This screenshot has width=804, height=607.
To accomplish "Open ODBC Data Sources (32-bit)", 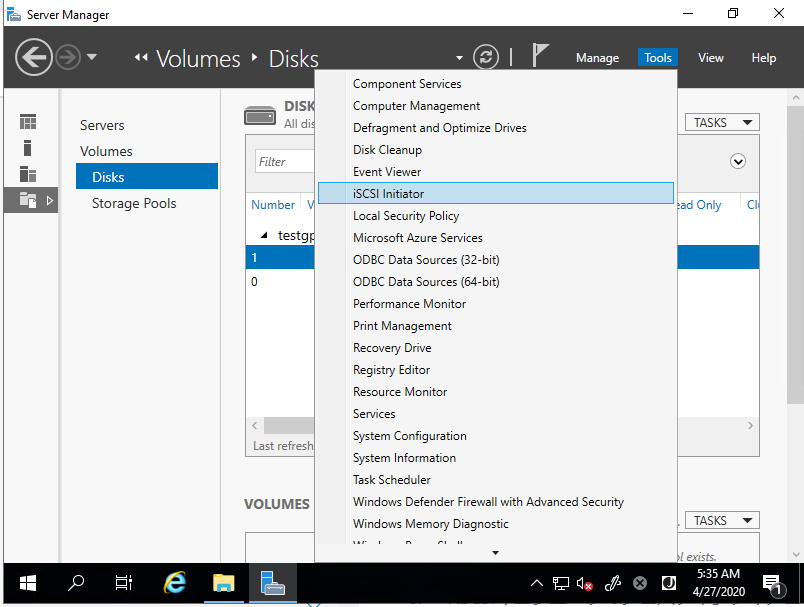I will point(496,260).
